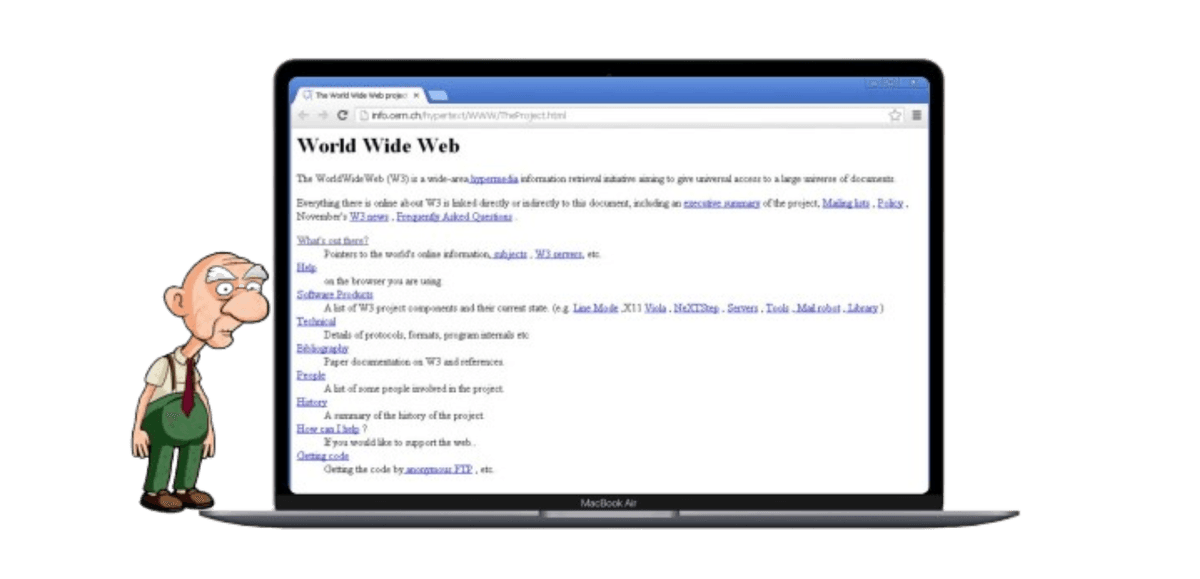Open the "What's out there?" link
Screen dimensions: 1200x579
point(332,241)
